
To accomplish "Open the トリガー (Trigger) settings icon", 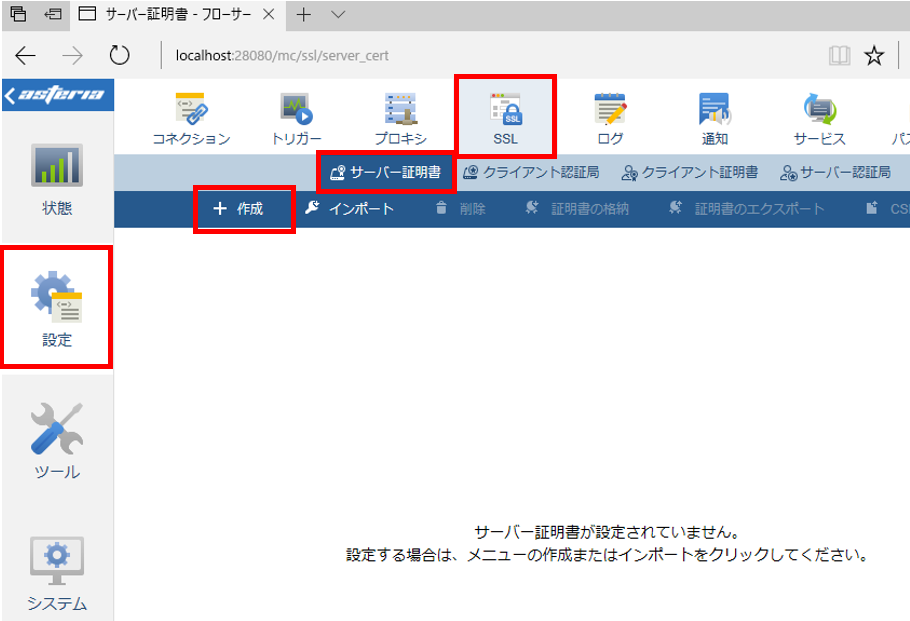I will point(297,119).
